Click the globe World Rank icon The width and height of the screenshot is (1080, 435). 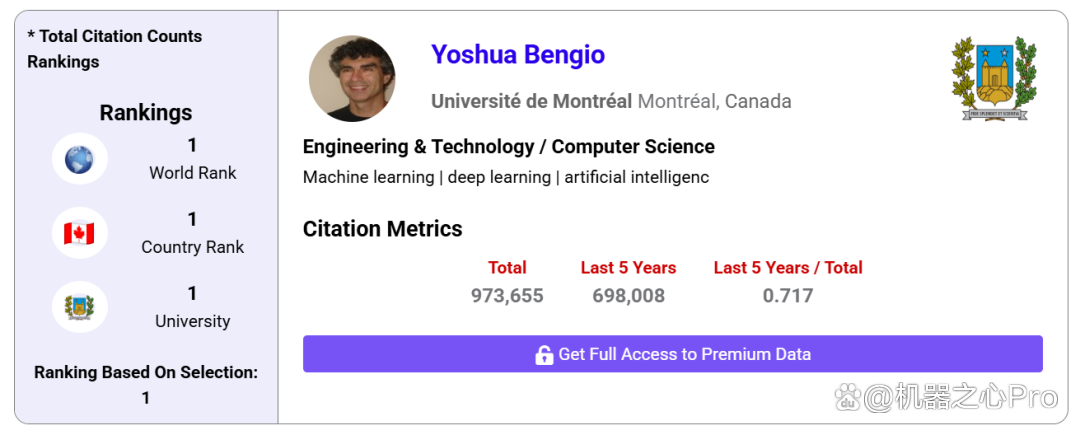pos(79,159)
